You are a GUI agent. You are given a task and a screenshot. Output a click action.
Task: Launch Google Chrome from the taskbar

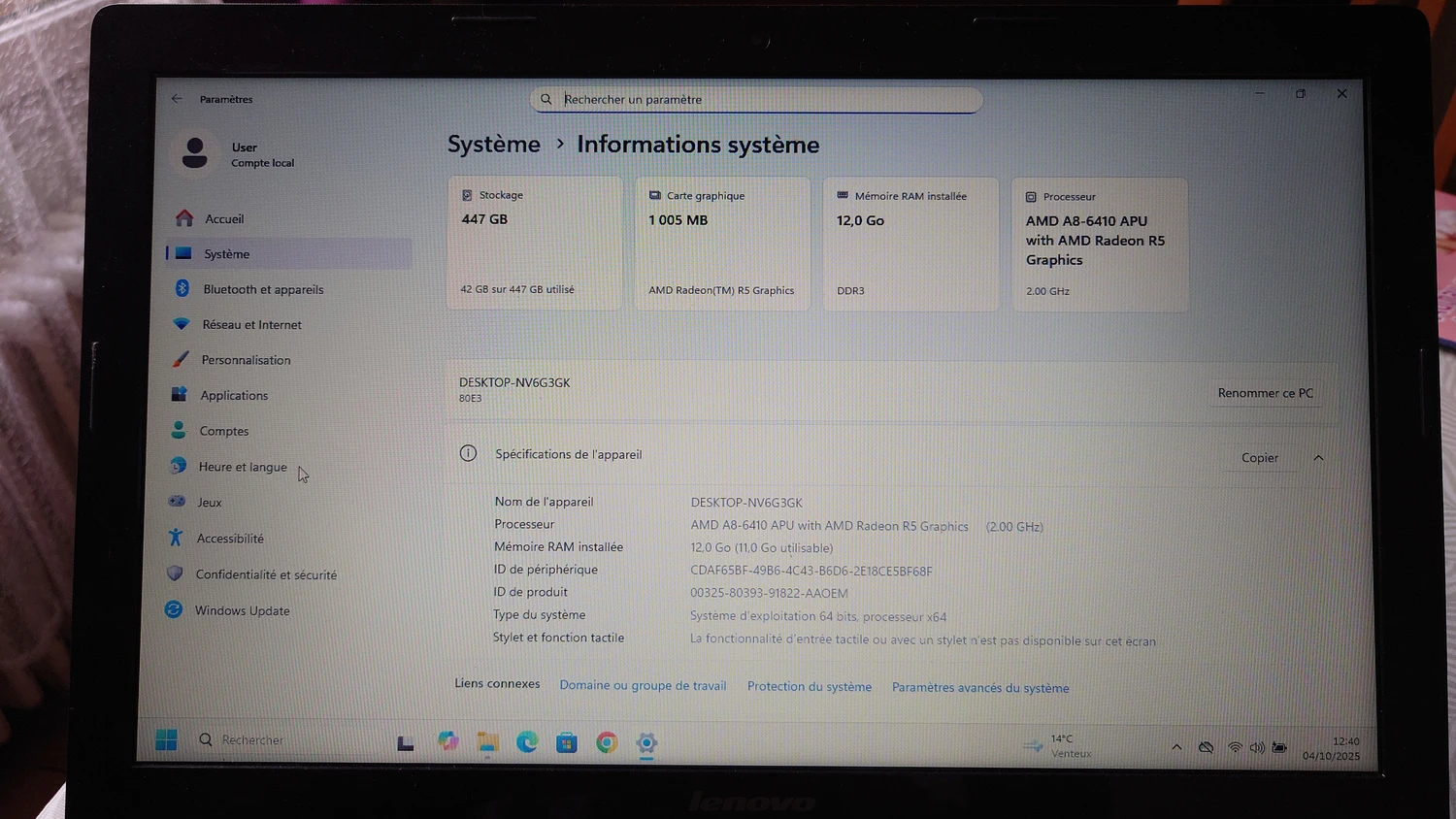[607, 743]
